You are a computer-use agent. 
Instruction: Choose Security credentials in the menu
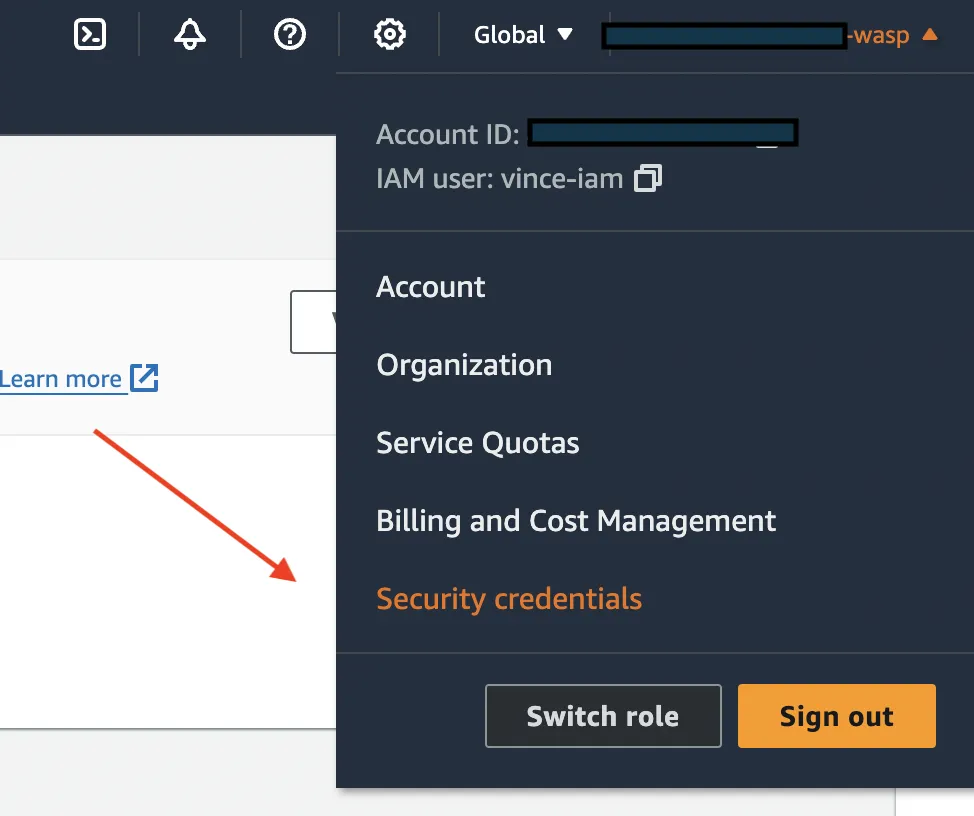509,599
